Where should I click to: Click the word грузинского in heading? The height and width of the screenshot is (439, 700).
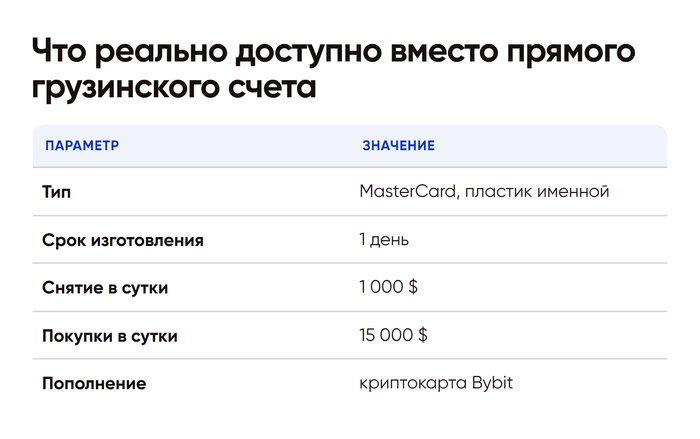(x=125, y=87)
